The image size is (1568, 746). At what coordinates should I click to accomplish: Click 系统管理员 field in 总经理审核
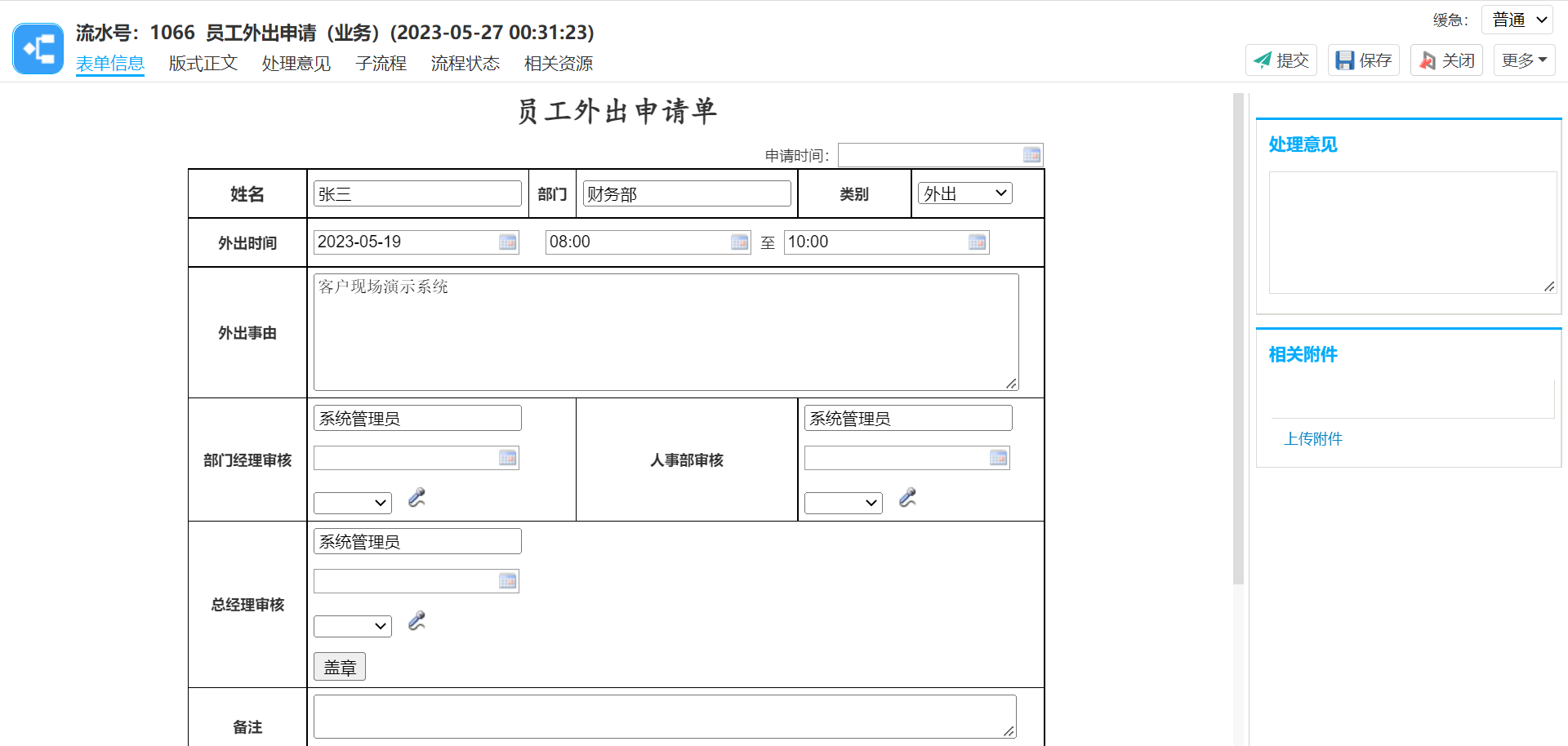coord(417,541)
